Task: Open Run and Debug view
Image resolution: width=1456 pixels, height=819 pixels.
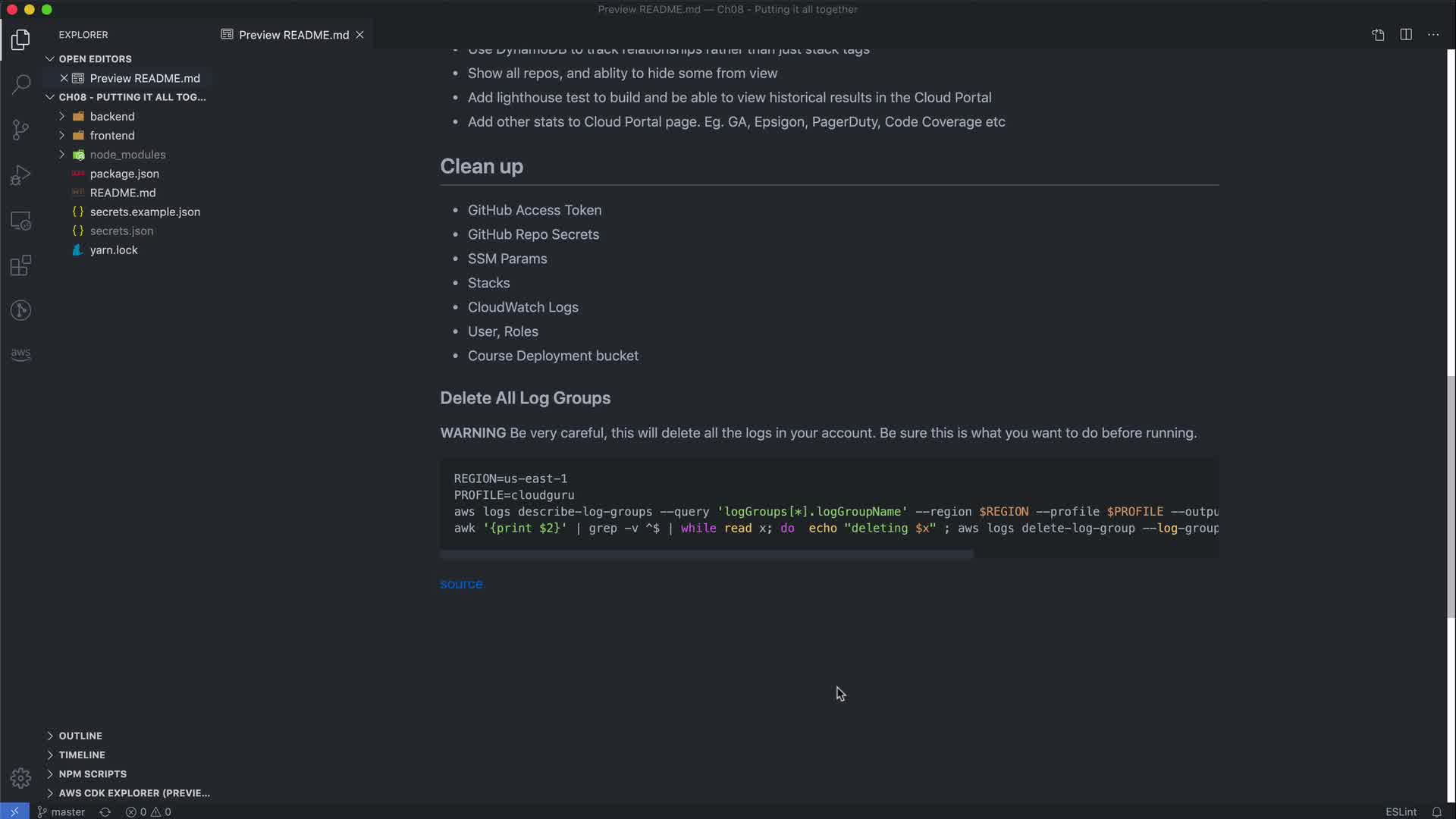Action: [20, 175]
